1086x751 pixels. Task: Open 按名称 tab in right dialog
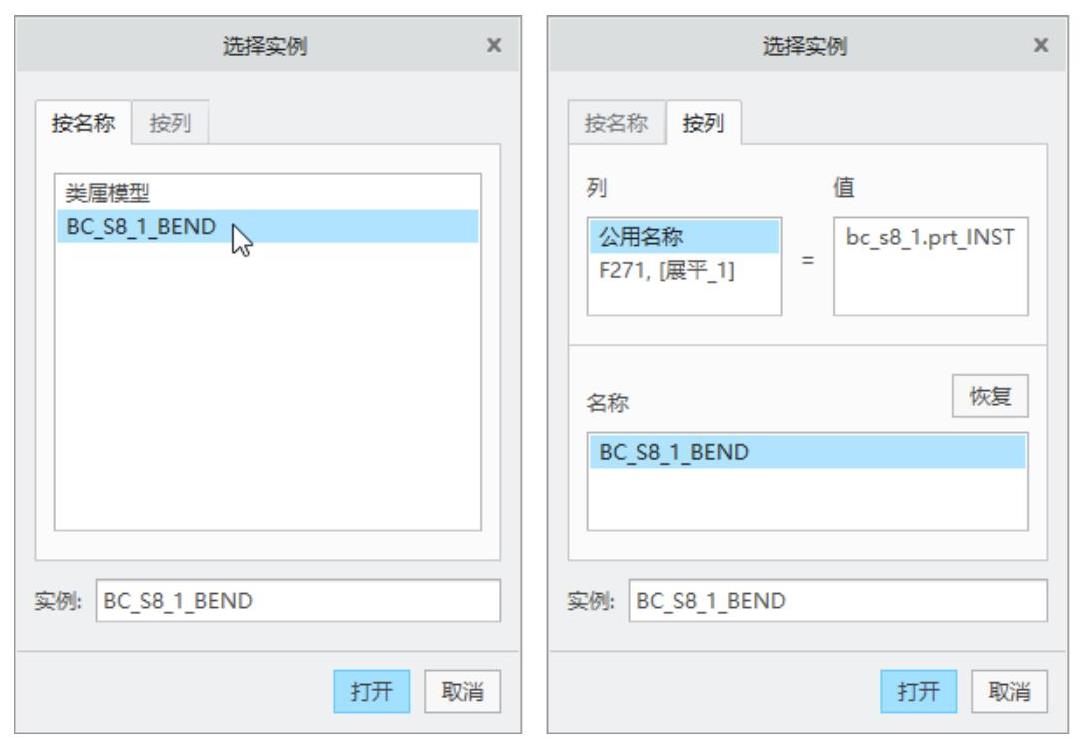pyautogui.click(x=616, y=124)
